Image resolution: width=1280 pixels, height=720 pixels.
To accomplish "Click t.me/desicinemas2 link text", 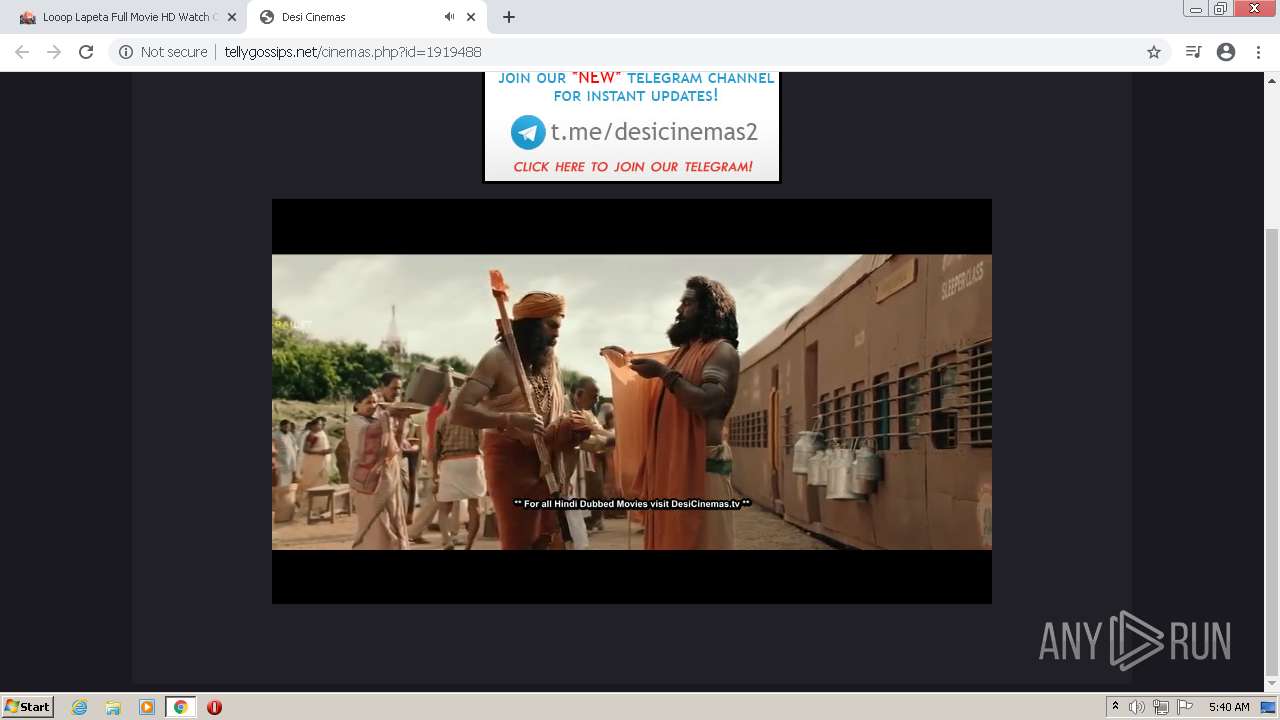I will (x=654, y=132).
